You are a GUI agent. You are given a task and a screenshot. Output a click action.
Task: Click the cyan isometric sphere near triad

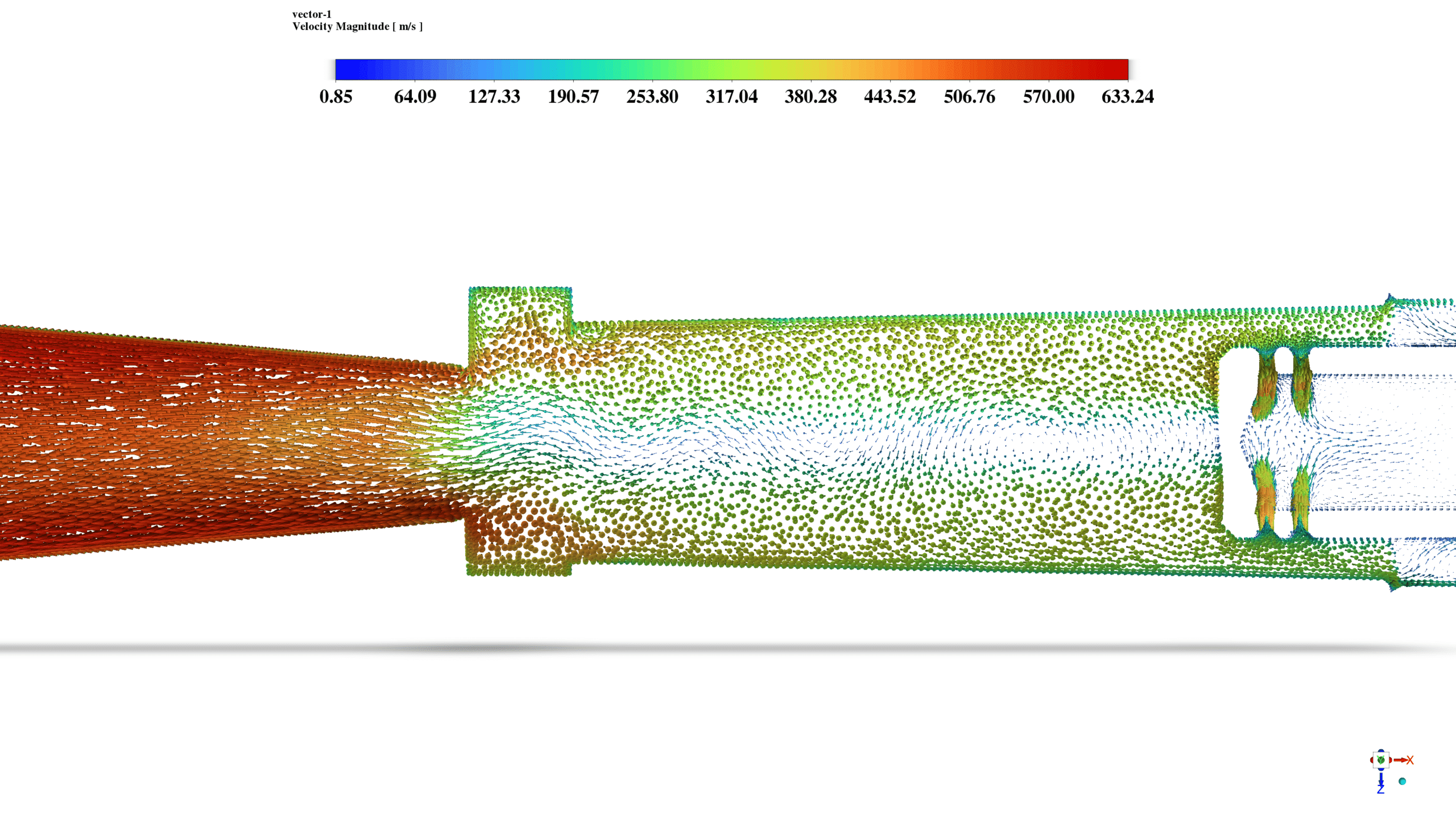[1402, 781]
